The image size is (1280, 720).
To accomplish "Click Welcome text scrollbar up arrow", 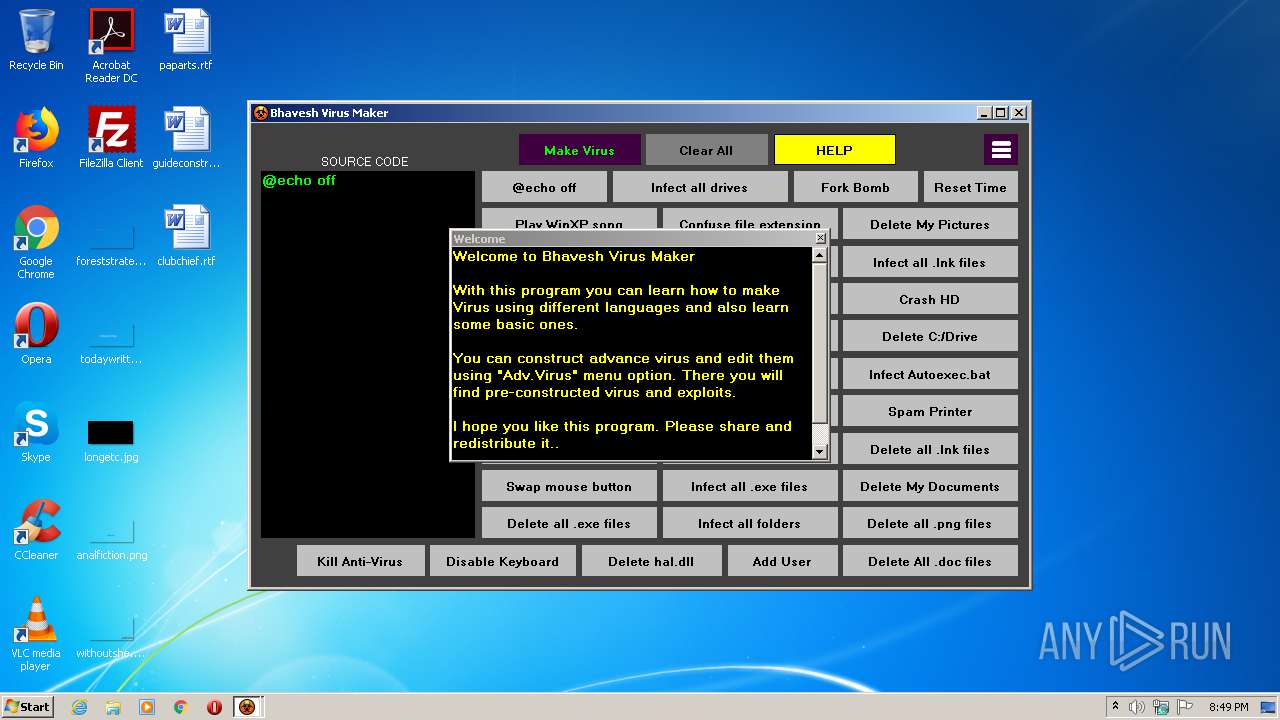I will coord(820,255).
